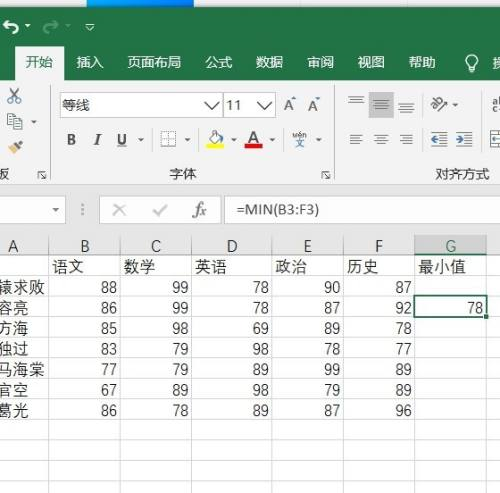Select Middle Align icon
Screen dimensions: 500x493
pos(381,105)
